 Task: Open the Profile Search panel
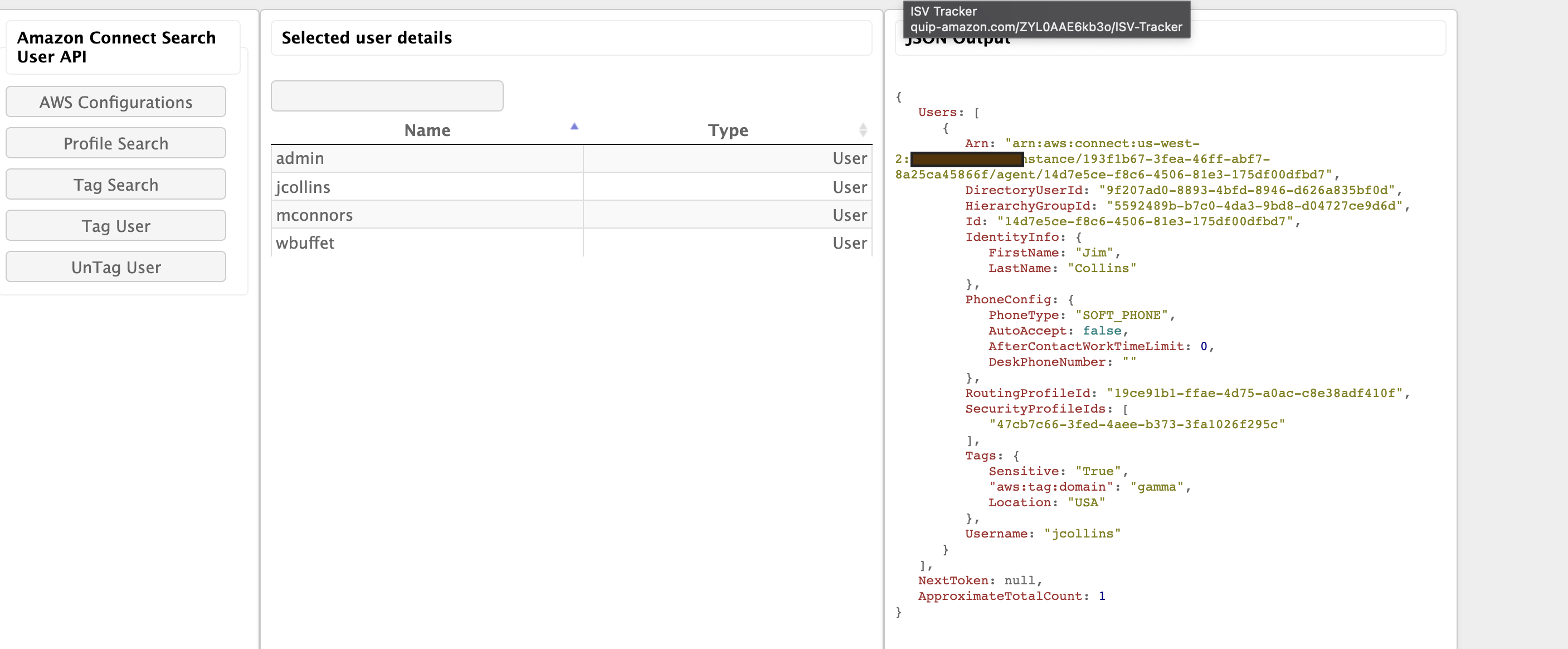[116, 143]
